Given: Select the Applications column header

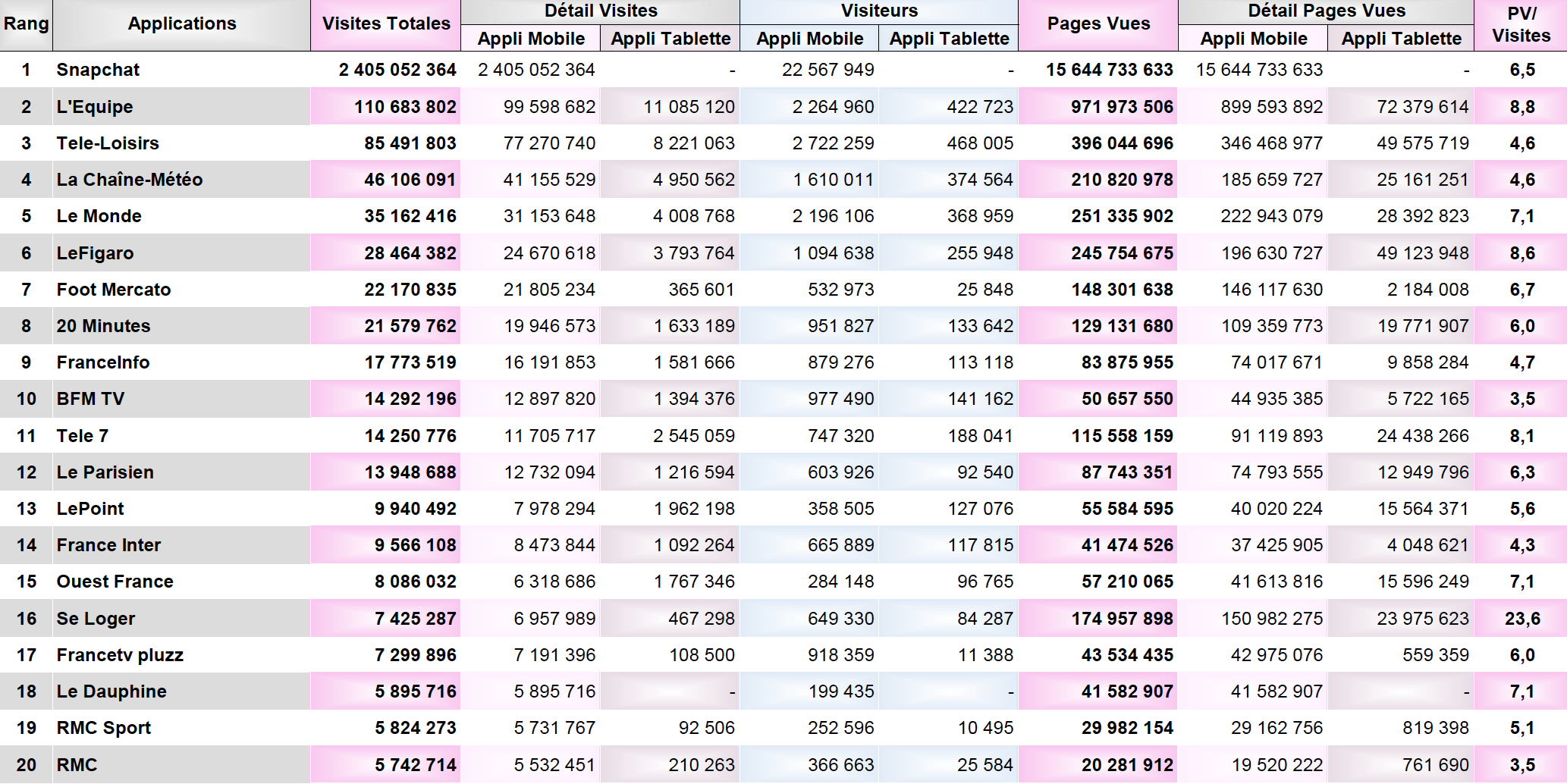Looking at the screenshot, I should coord(181,24).
